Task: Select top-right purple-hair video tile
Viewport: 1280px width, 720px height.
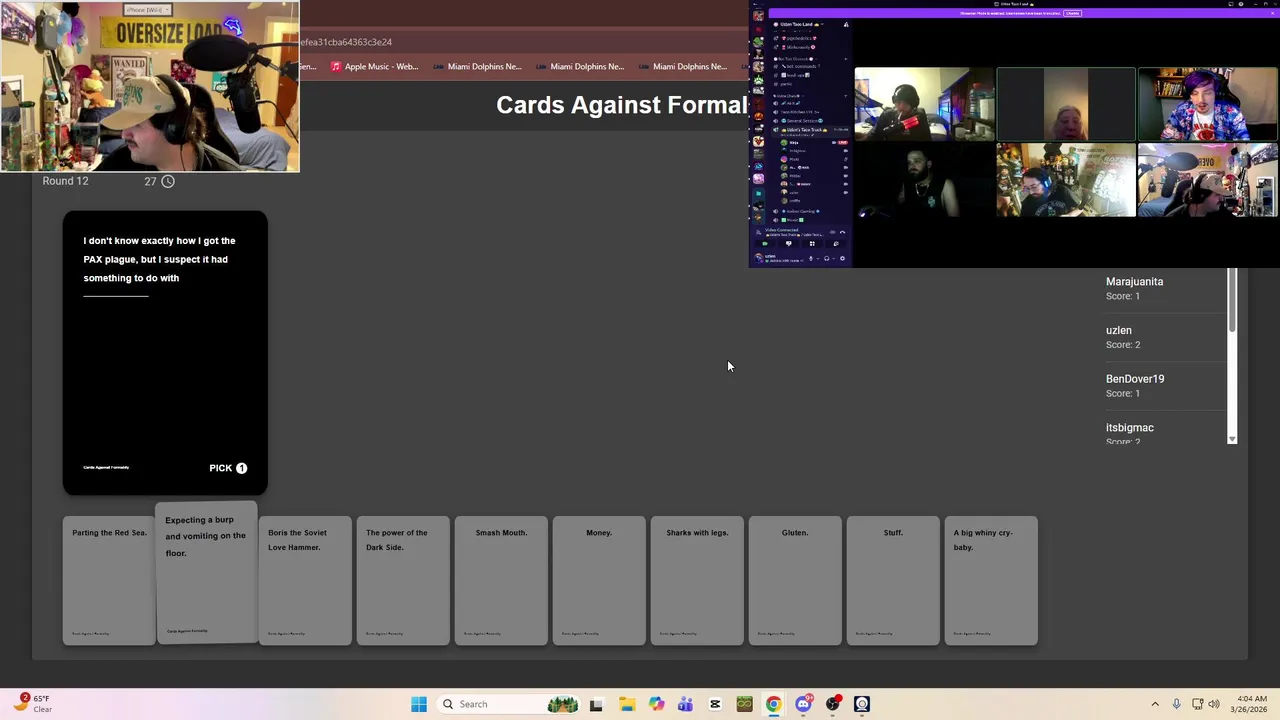Action: [x=1208, y=104]
